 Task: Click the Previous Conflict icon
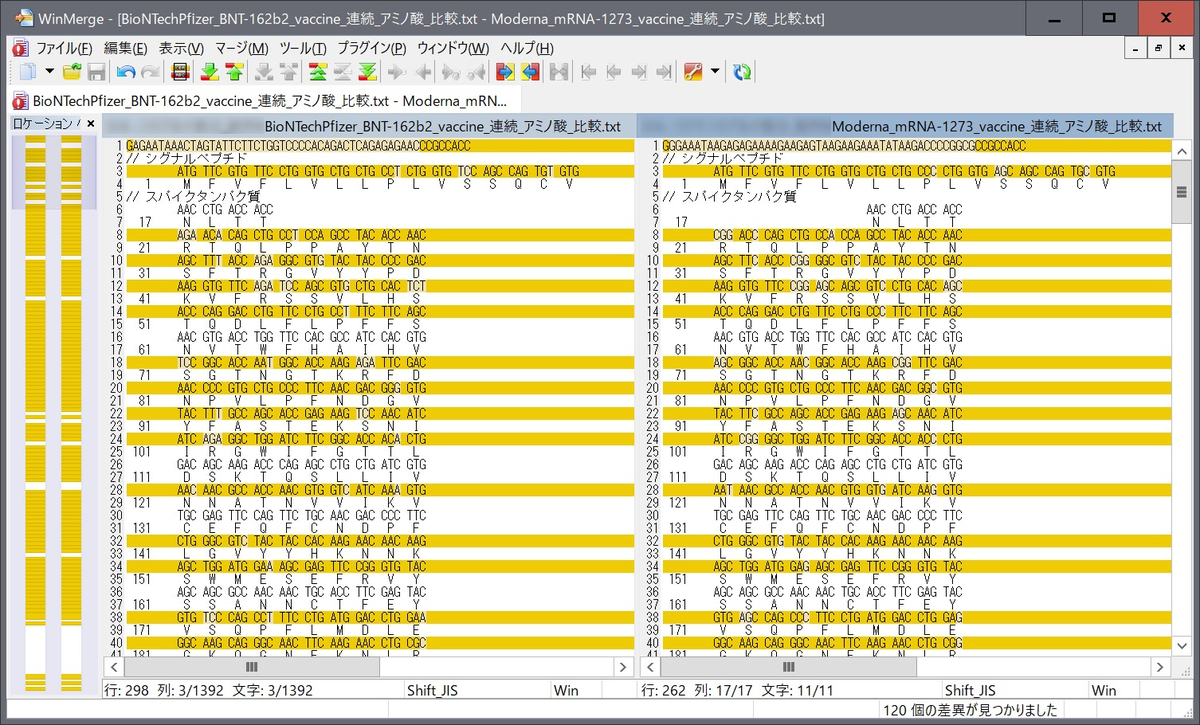point(288,72)
